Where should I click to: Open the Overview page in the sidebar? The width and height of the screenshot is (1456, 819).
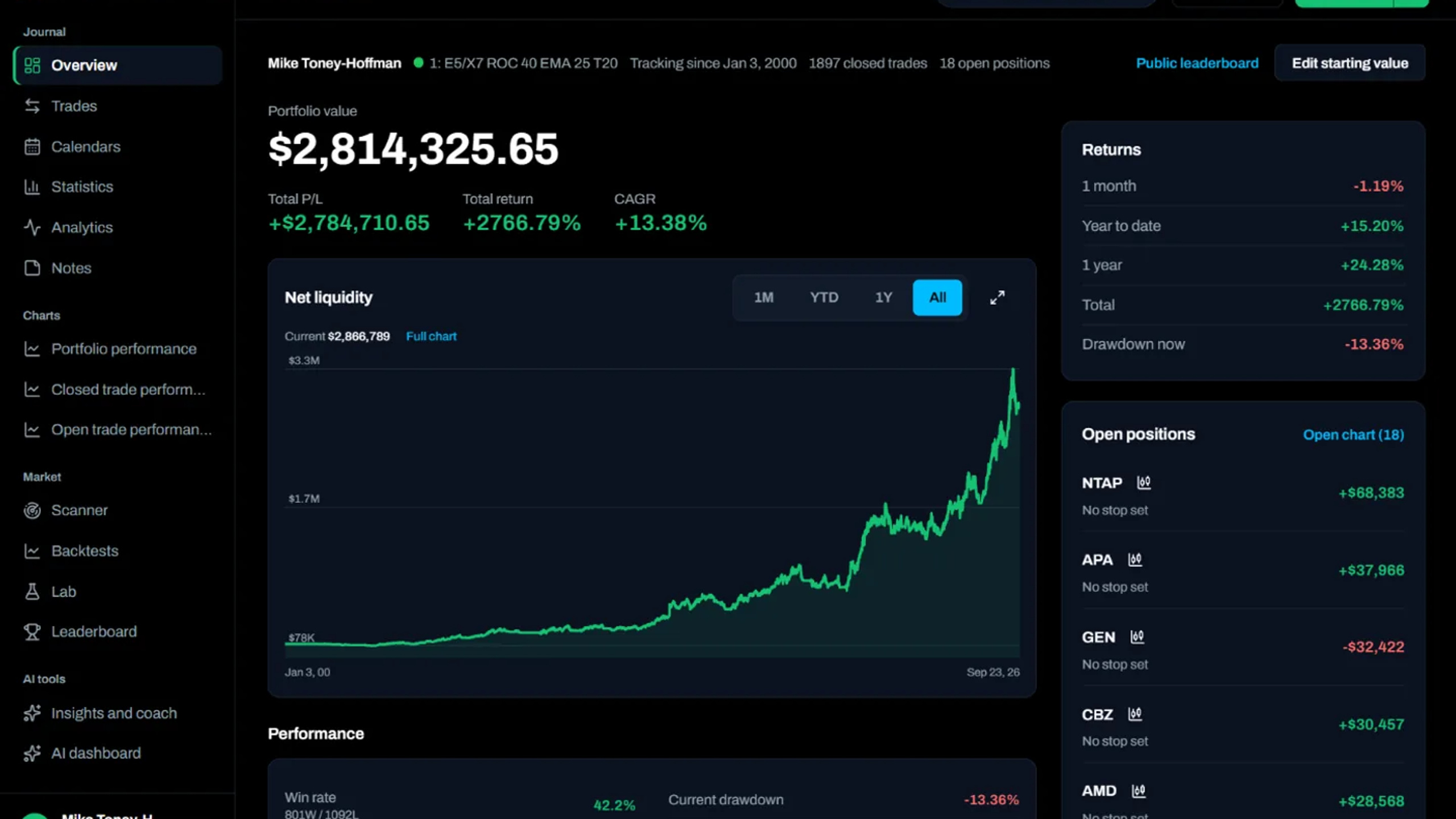coord(118,65)
